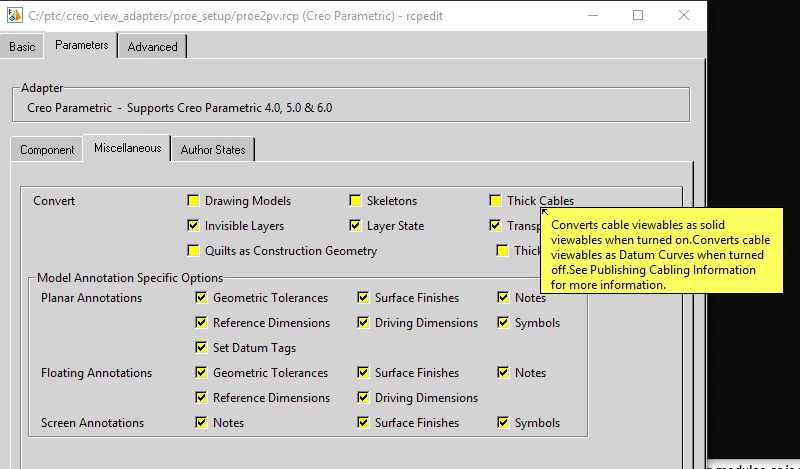800x469 pixels.
Task: Uncheck Screen Annotations Notes checkbox
Action: coord(202,423)
